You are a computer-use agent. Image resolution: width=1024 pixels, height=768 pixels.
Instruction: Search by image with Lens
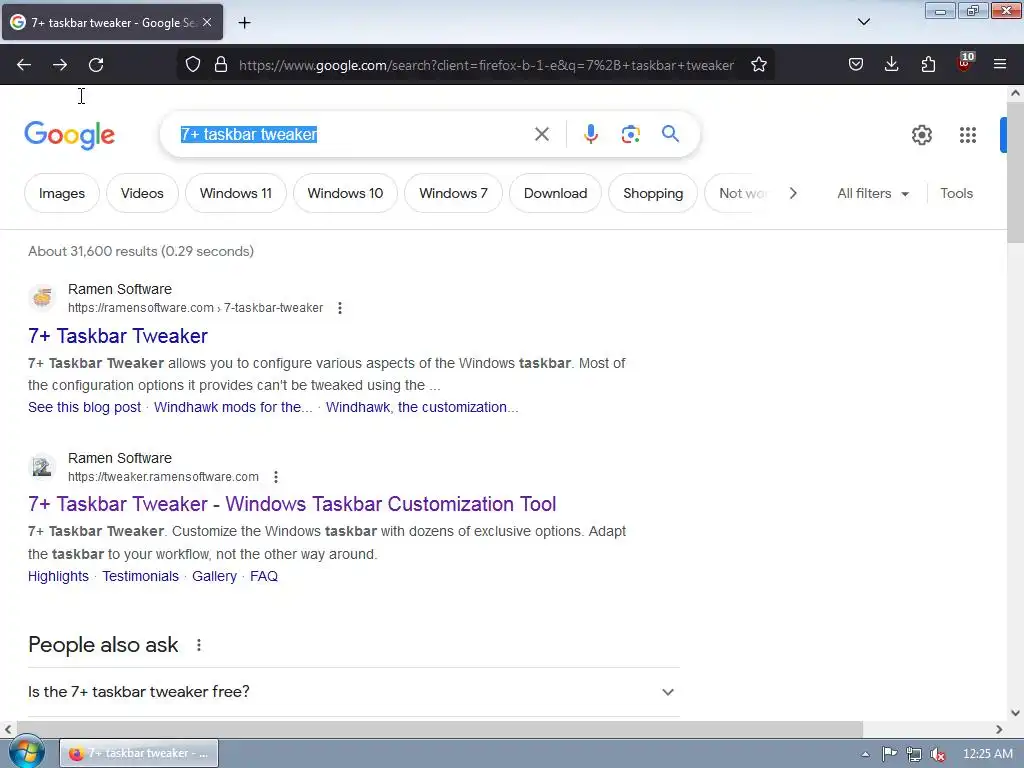(631, 135)
